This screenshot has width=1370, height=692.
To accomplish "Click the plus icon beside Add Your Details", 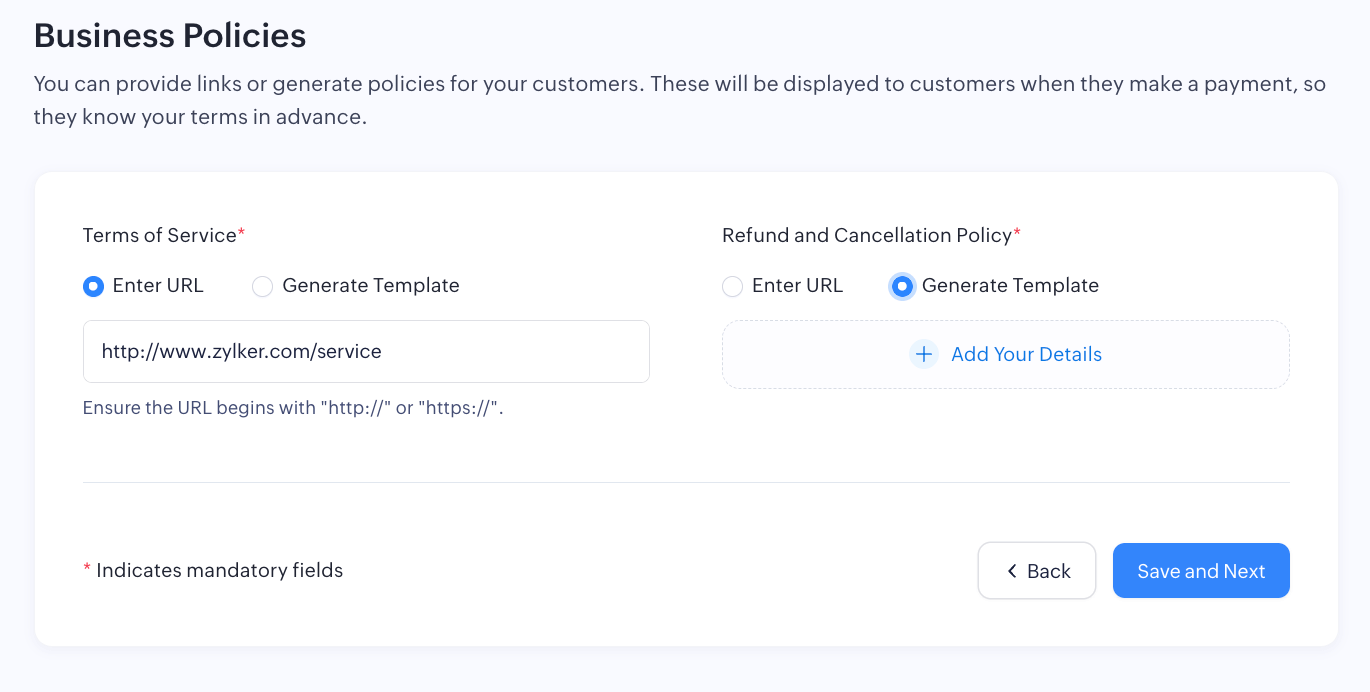I will (923, 354).
